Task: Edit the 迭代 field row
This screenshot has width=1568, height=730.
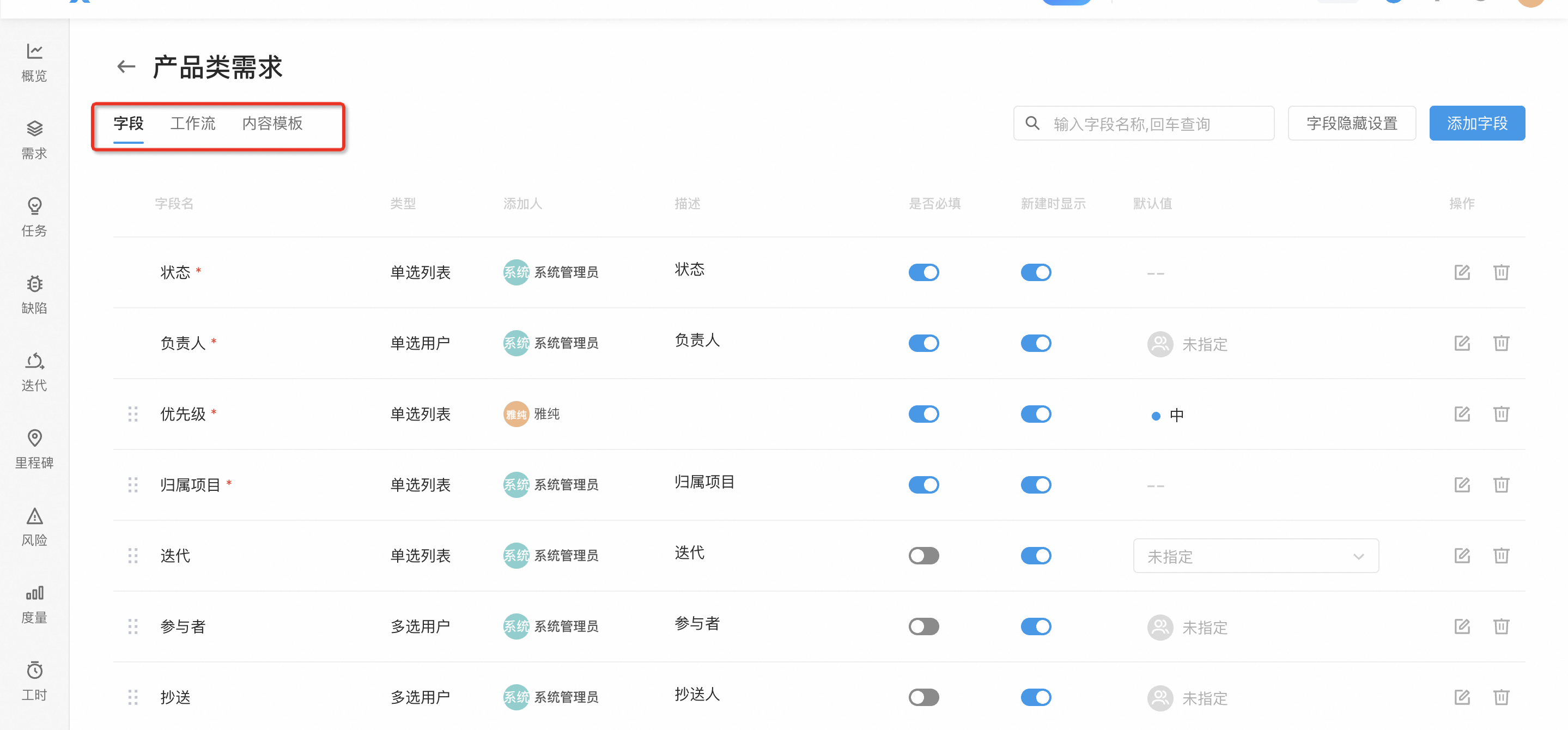Action: 1462,555
